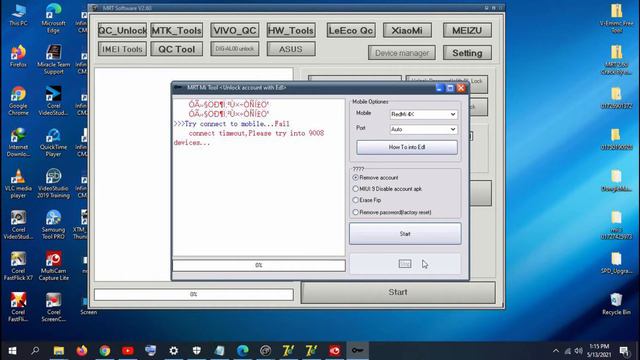Open the Mobile model dropdown

coord(423,114)
